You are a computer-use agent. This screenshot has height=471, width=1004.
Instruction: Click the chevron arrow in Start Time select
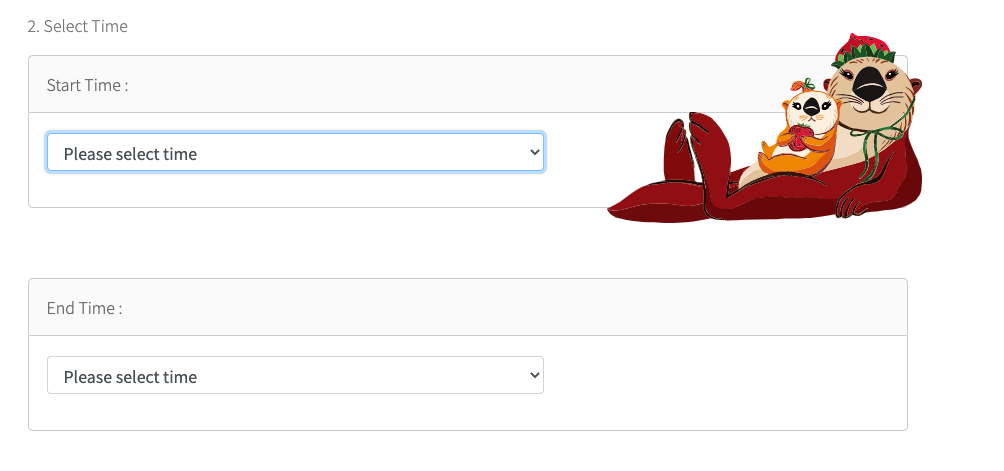535,152
